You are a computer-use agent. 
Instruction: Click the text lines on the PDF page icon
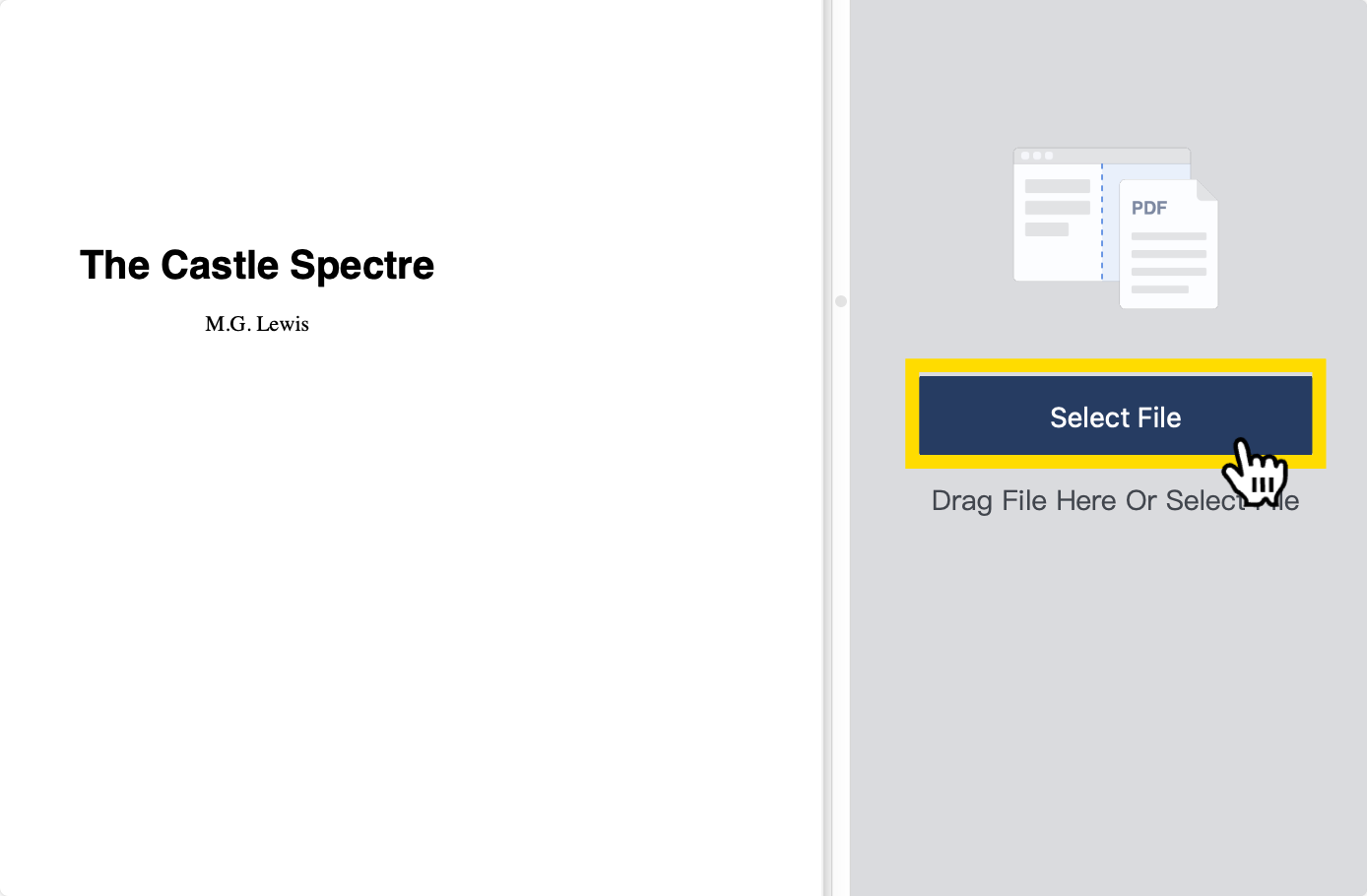1168,263
